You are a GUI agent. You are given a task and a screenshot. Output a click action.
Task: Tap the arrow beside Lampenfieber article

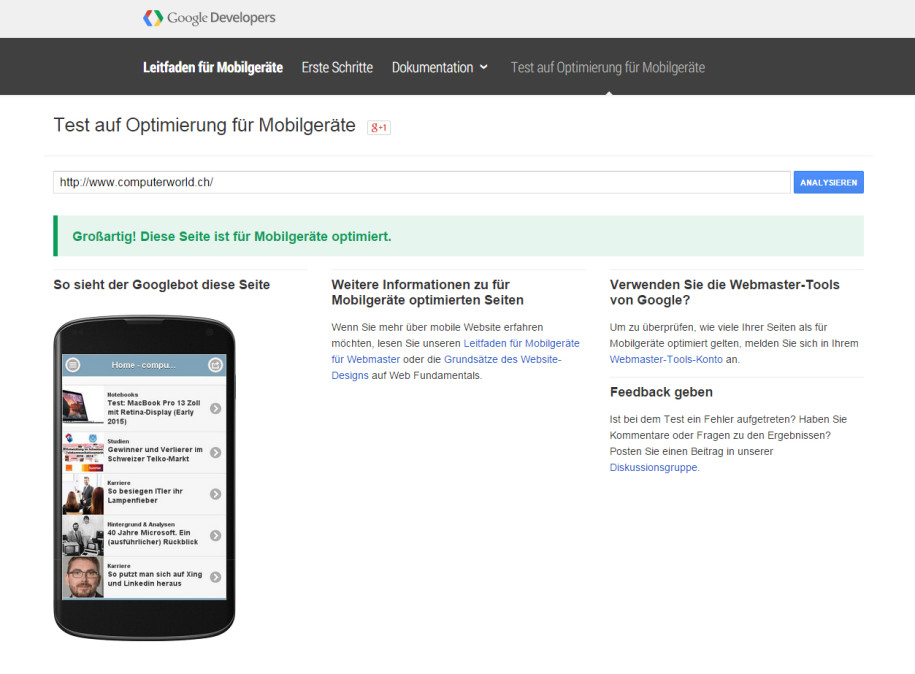[x=215, y=494]
